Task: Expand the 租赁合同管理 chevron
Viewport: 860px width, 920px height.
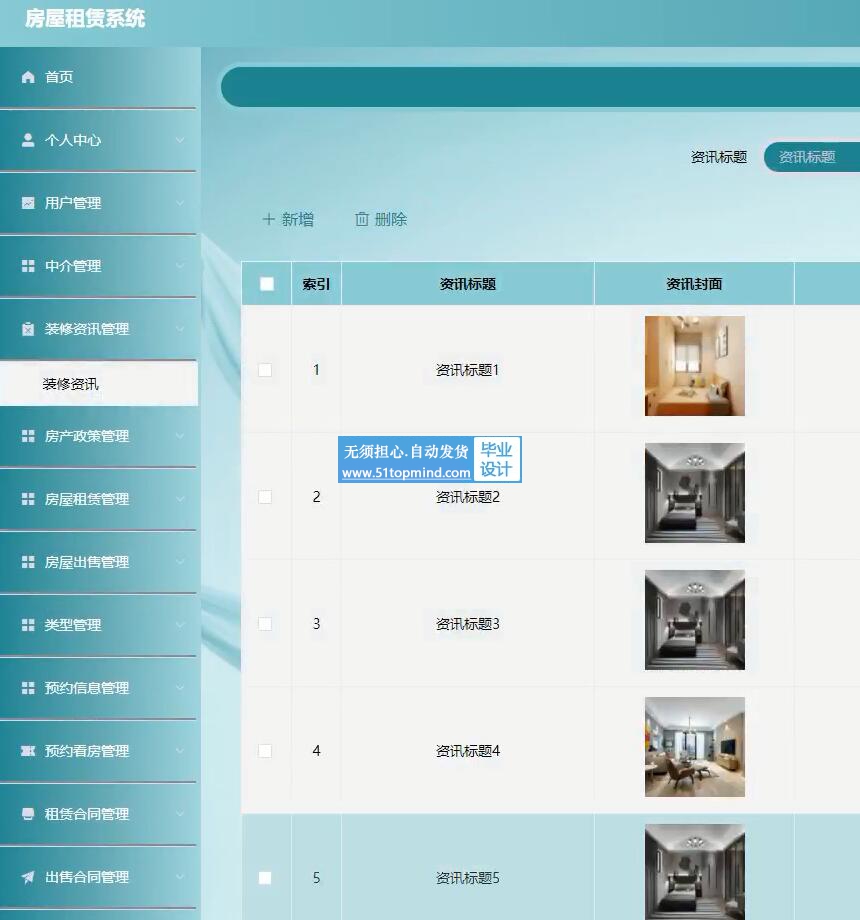Action: (x=180, y=814)
